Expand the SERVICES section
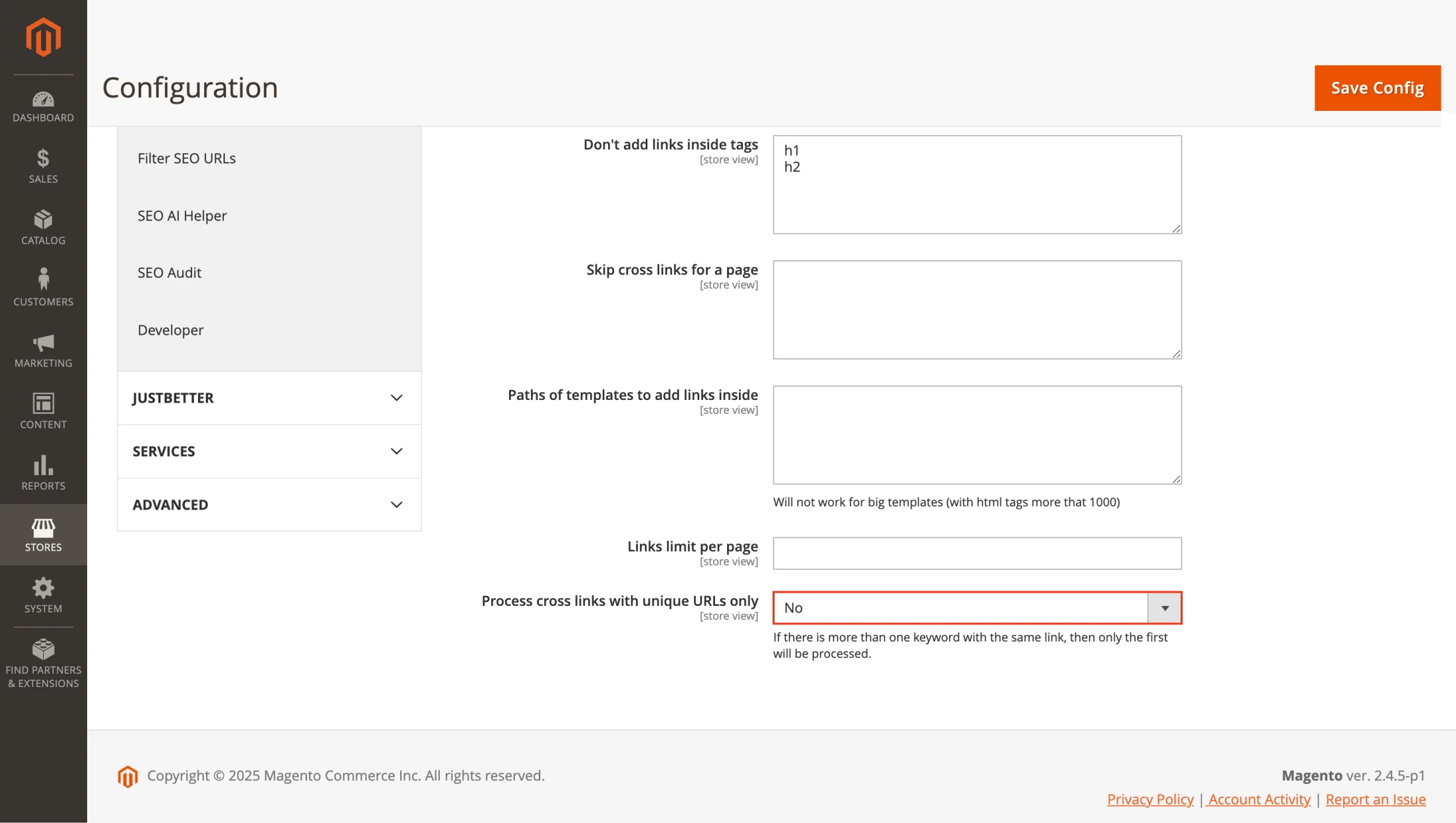 tap(269, 450)
